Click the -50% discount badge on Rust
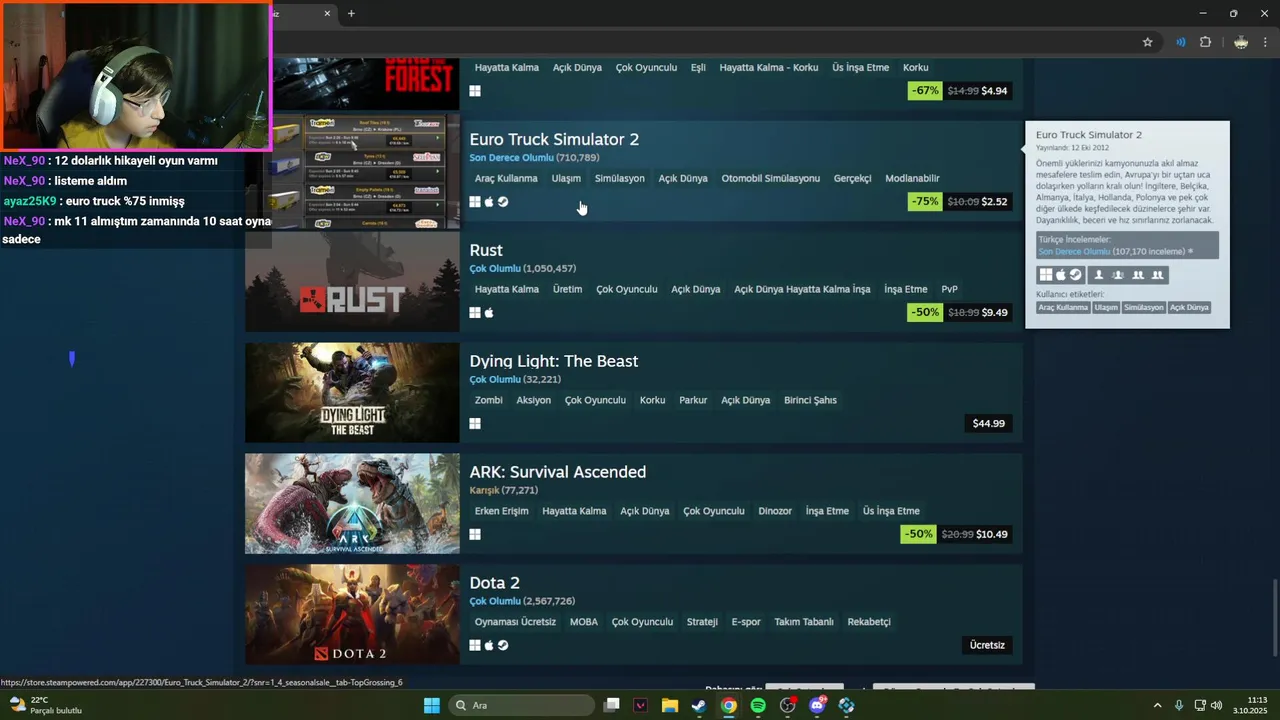 (925, 312)
